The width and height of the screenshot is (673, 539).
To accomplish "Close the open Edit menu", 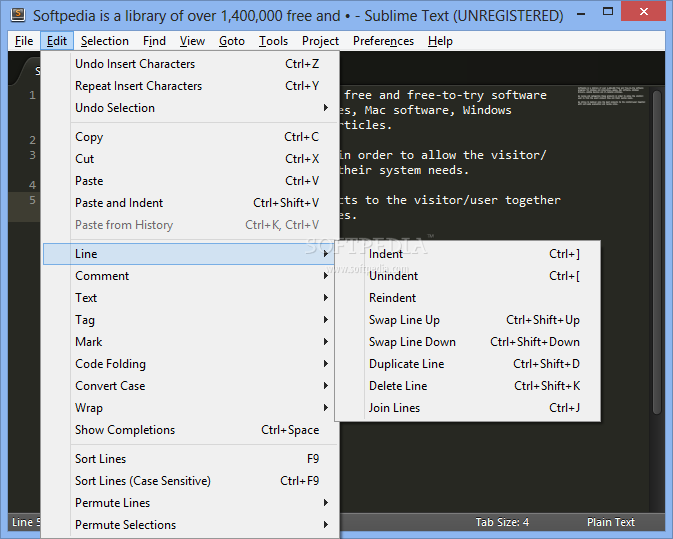I will pyautogui.click(x=57, y=41).
